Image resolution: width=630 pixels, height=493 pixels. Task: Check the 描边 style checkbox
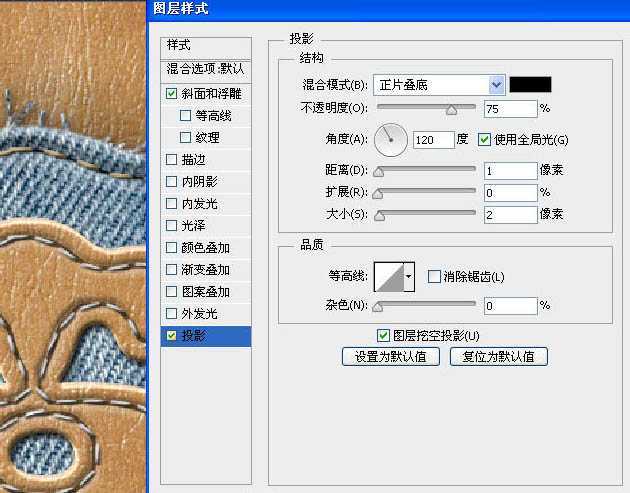pyautogui.click(x=171, y=160)
